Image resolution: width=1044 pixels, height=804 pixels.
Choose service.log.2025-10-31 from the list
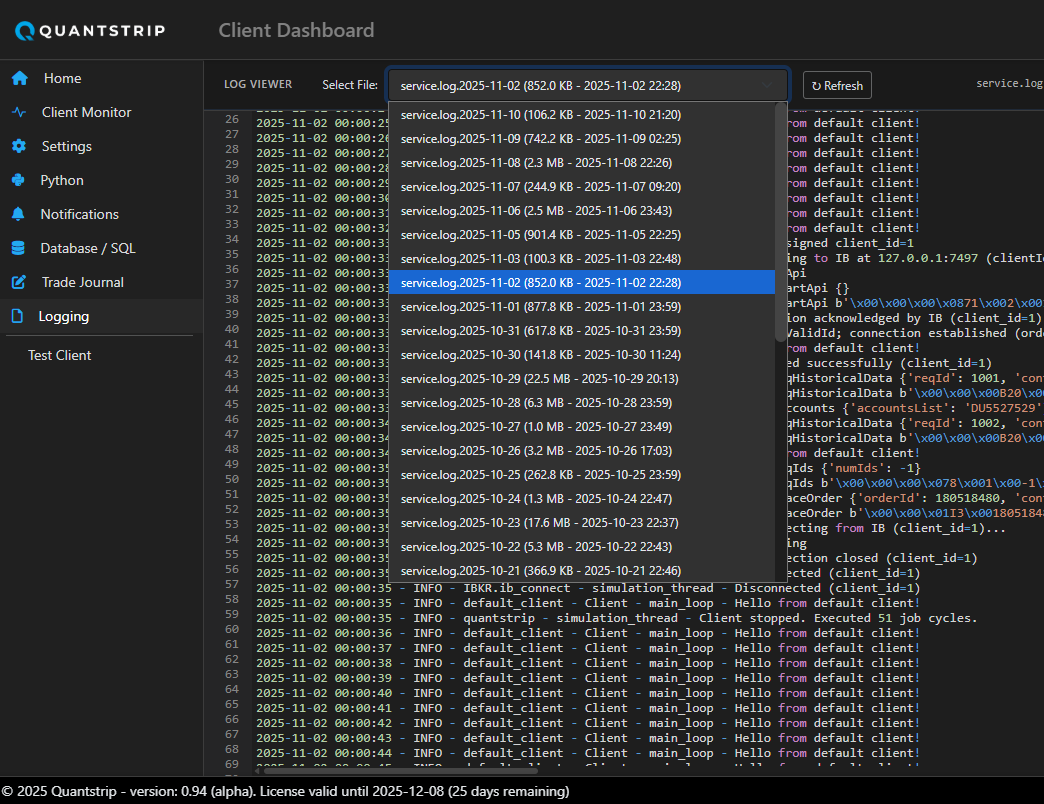coord(582,330)
